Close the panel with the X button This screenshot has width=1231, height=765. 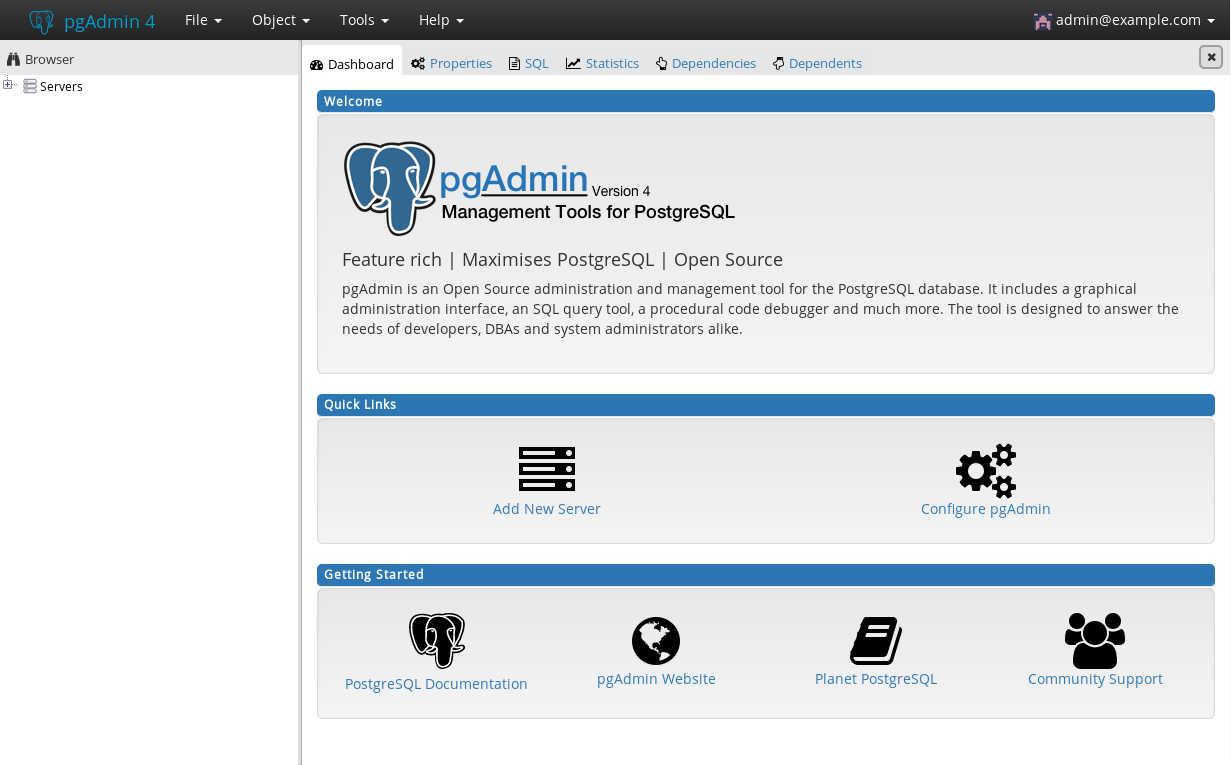(x=1211, y=57)
